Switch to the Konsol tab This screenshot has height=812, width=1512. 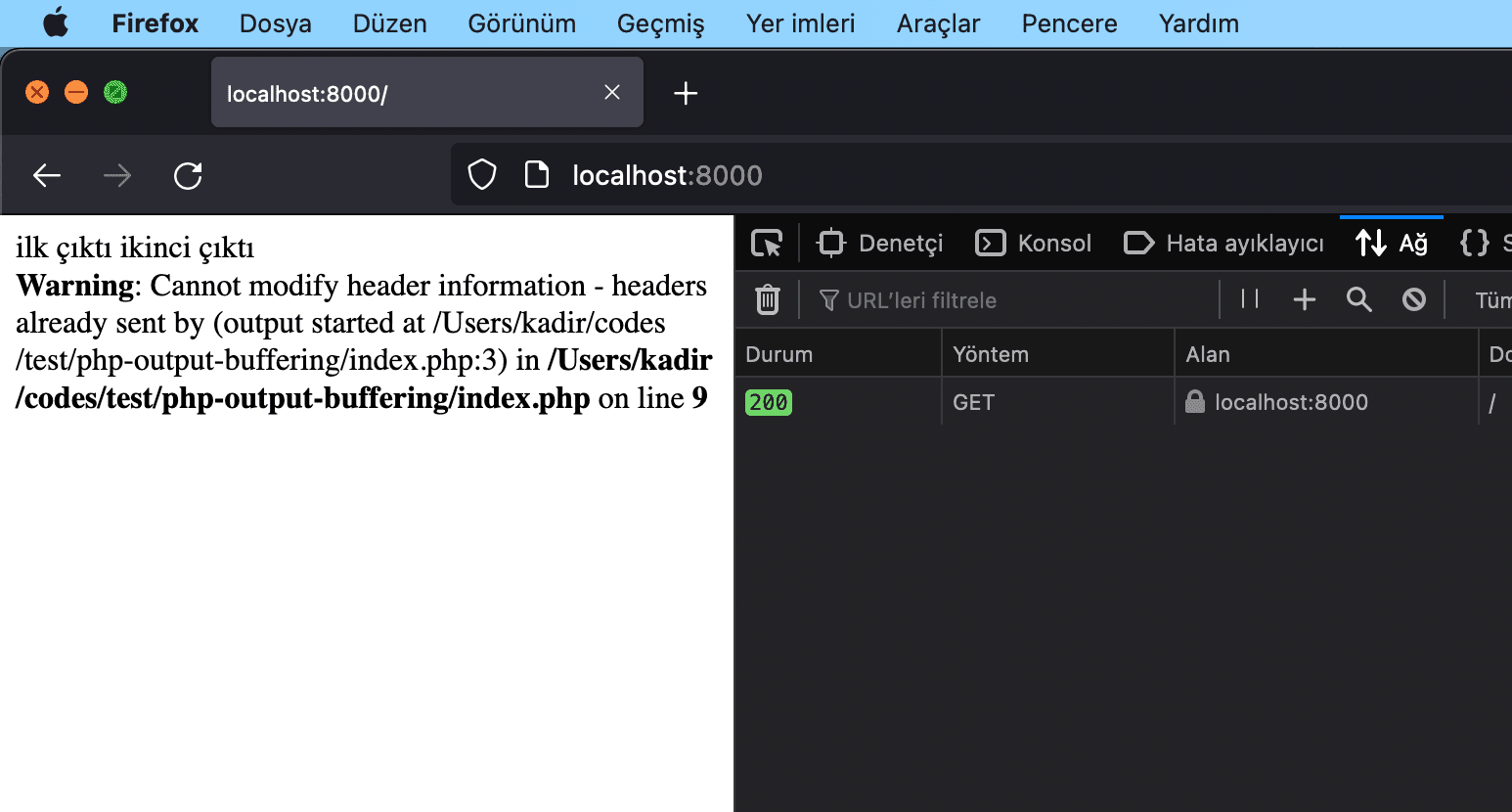tap(1034, 243)
